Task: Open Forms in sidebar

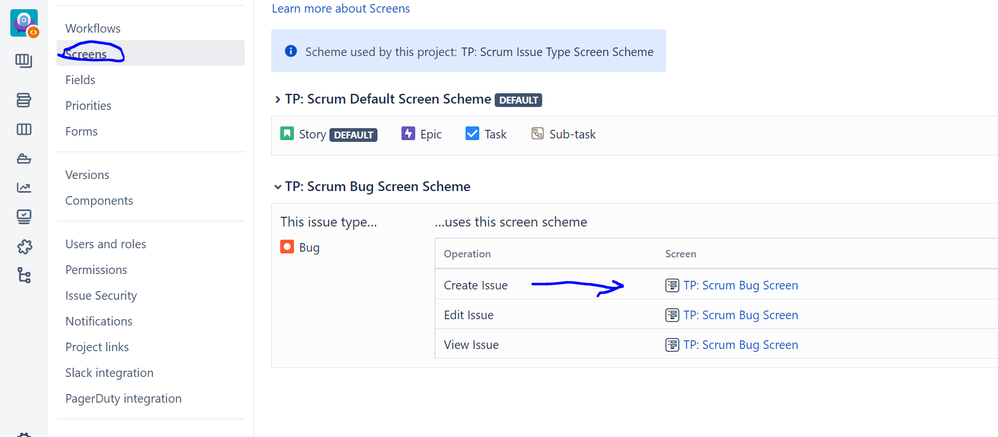Action: point(81,132)
